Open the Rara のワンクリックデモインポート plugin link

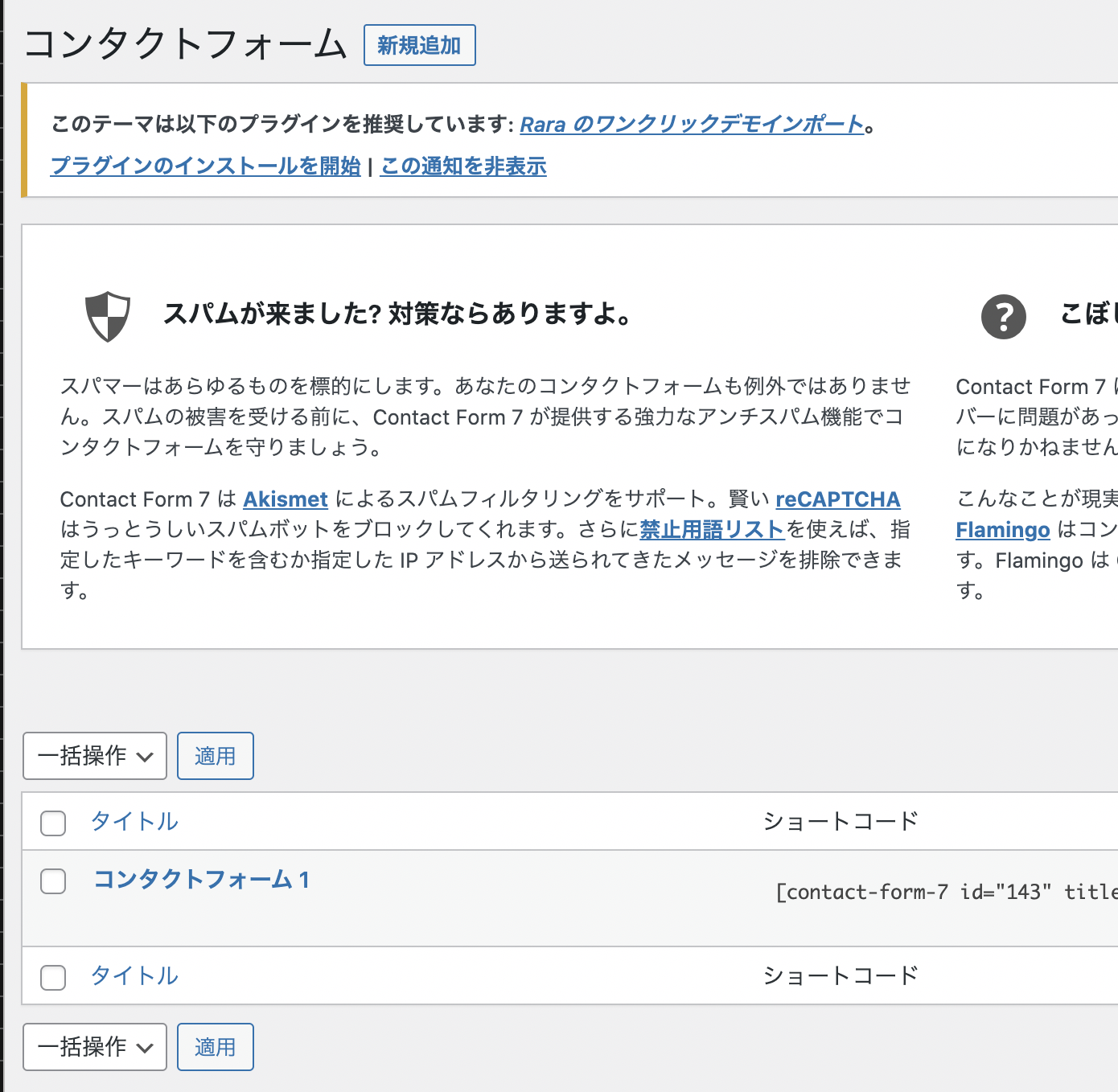691,125
